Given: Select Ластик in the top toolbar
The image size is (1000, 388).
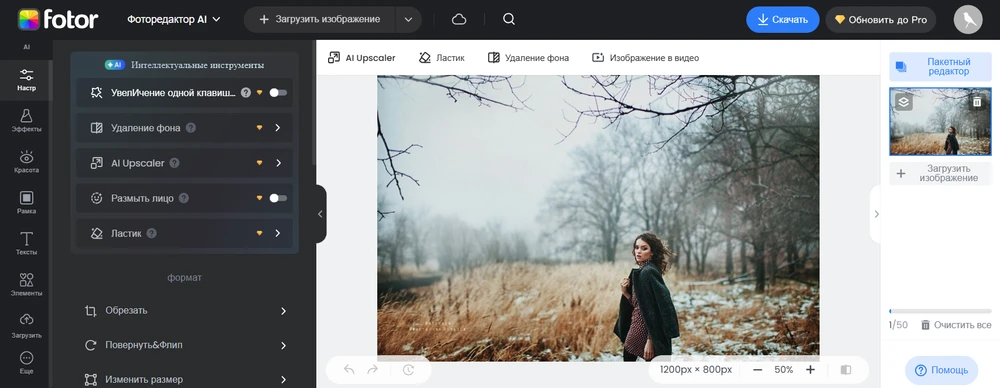Looking at the screenshot, I should (x=441, y=57).
